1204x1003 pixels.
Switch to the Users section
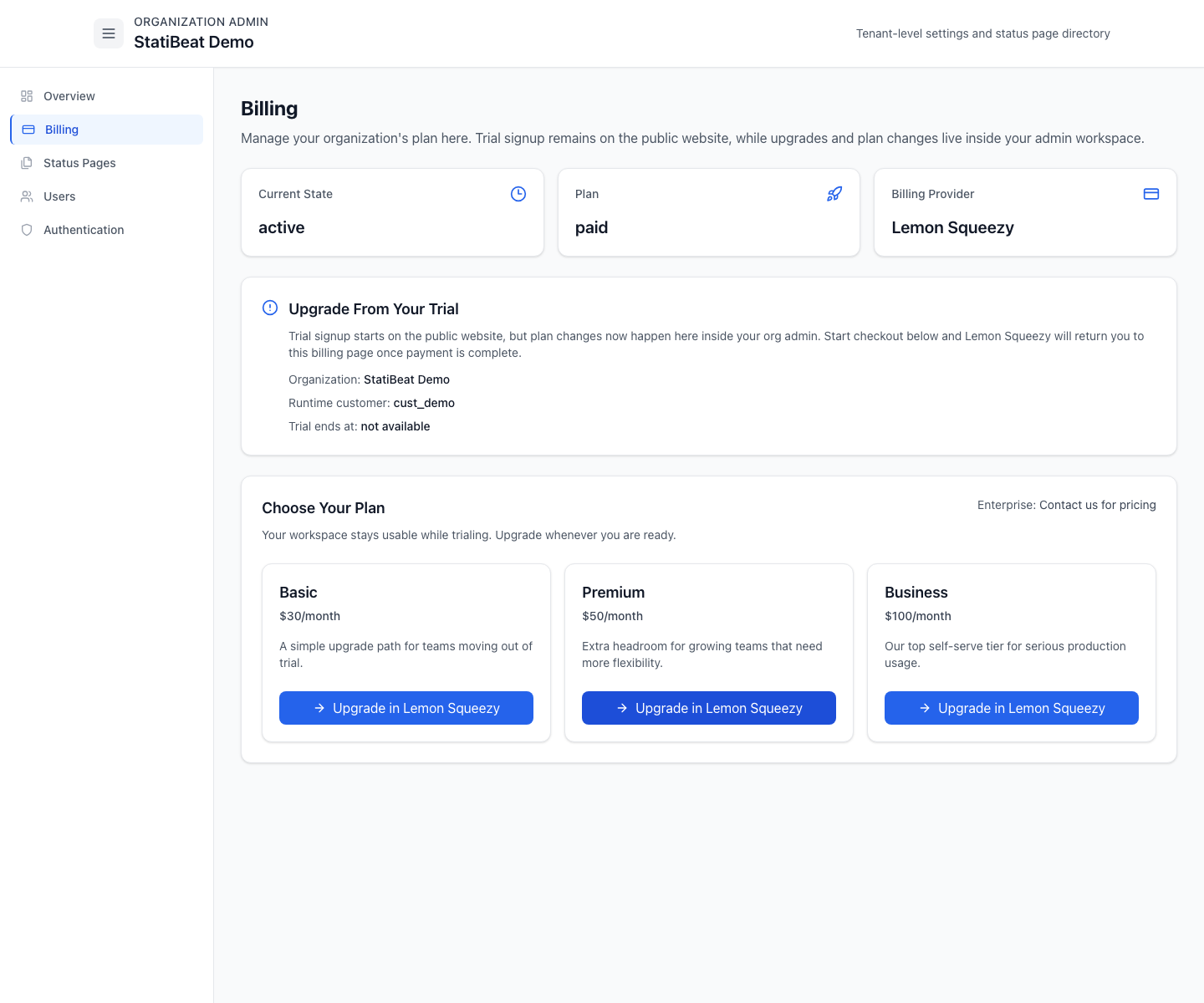click(59, 196)
